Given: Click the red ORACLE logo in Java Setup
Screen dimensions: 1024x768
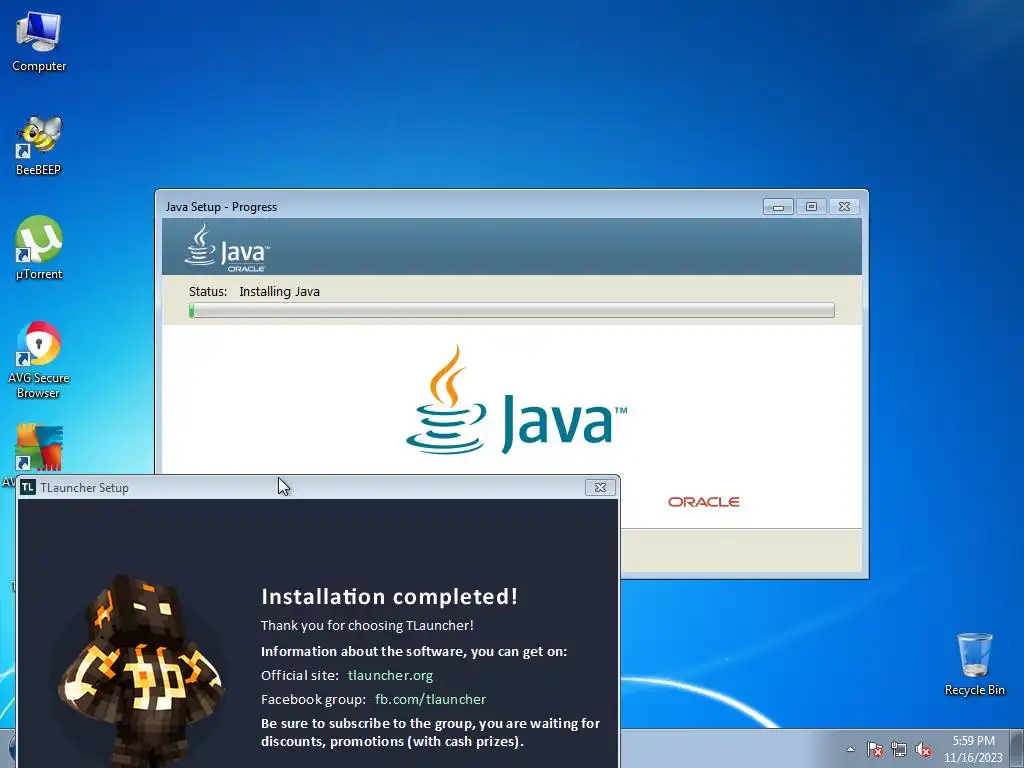Looking at the screenshot, I should [703, 502].
